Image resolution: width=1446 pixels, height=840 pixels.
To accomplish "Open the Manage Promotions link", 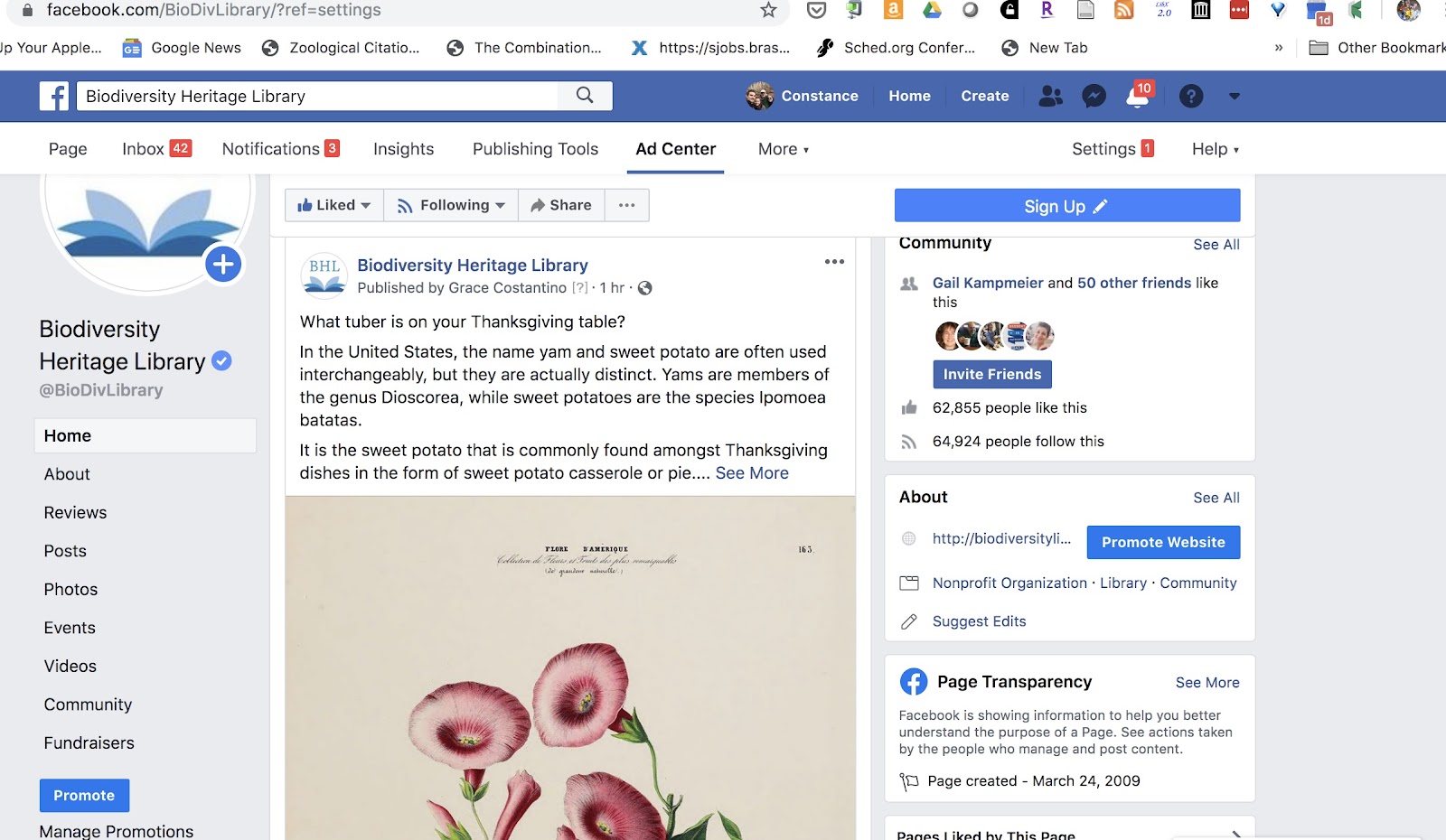I will [x=116, y=831].
